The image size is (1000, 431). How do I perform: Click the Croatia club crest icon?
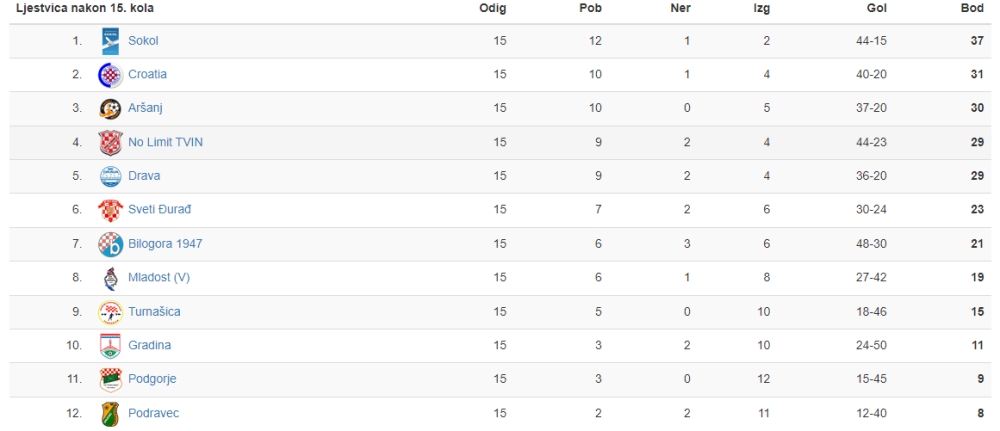(x=110, y=75)
